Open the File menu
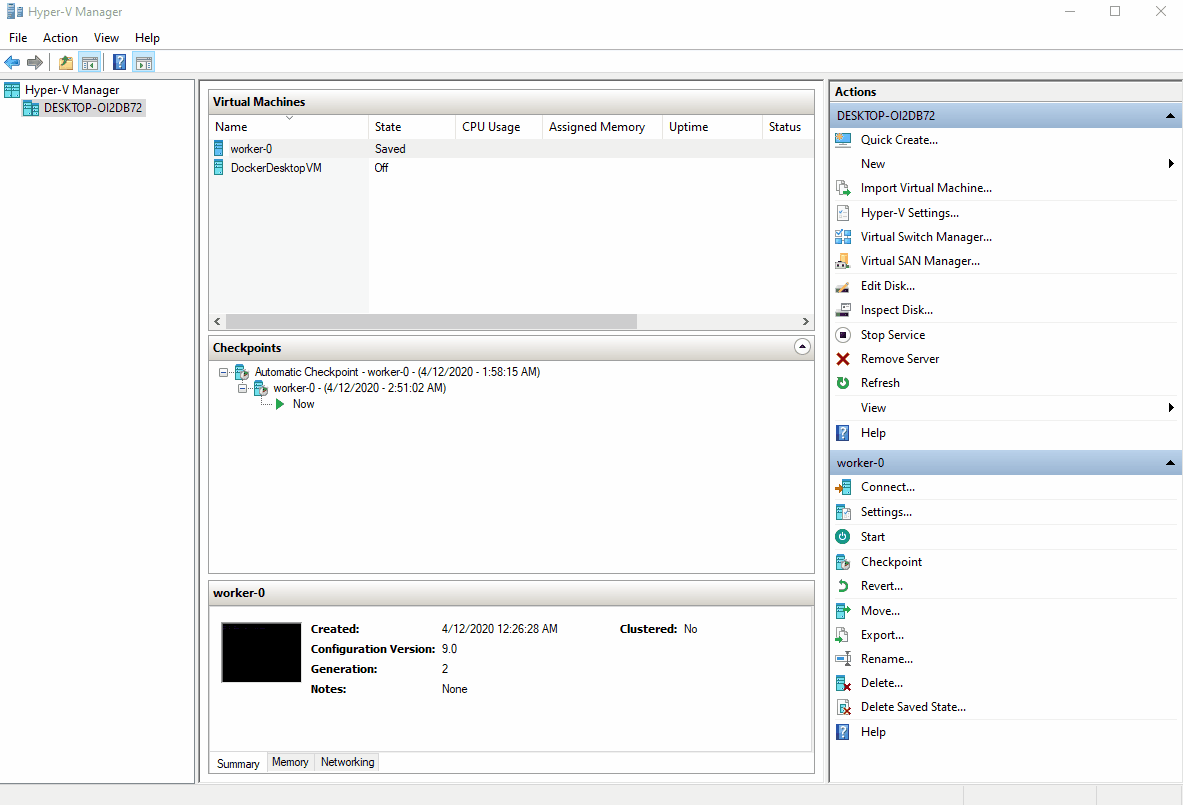Image resolution: width=1183 pixels, height=805 pixels. (18, 38)
